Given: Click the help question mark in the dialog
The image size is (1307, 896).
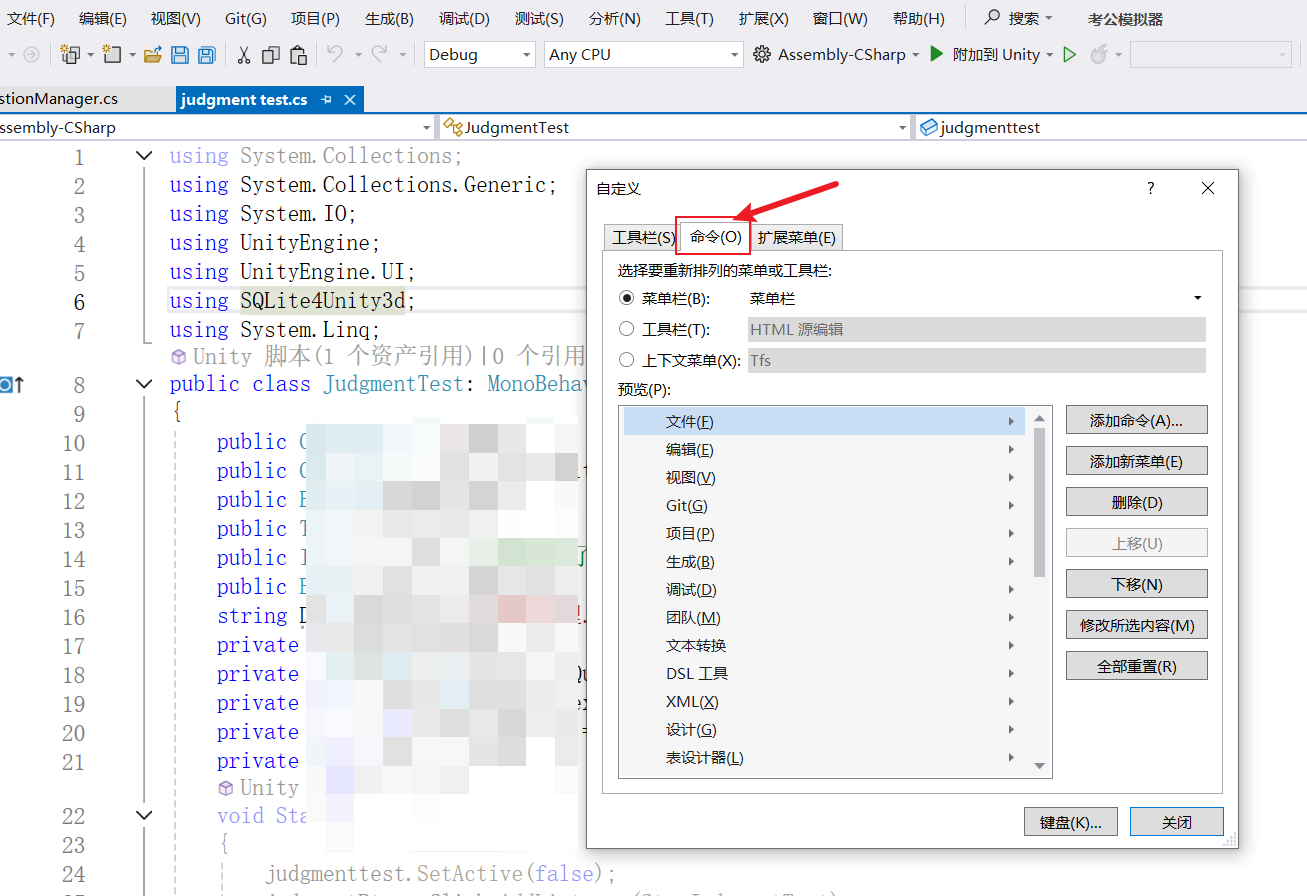Looking at the screenshot, I should pos(1151,188).
